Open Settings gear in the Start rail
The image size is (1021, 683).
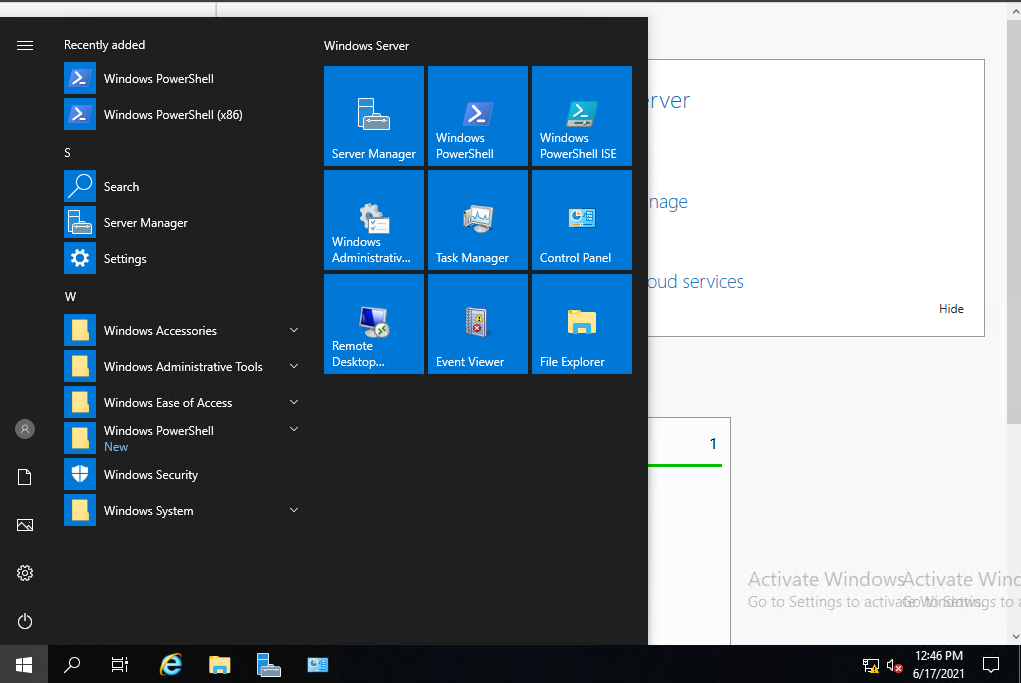point(25,573)
